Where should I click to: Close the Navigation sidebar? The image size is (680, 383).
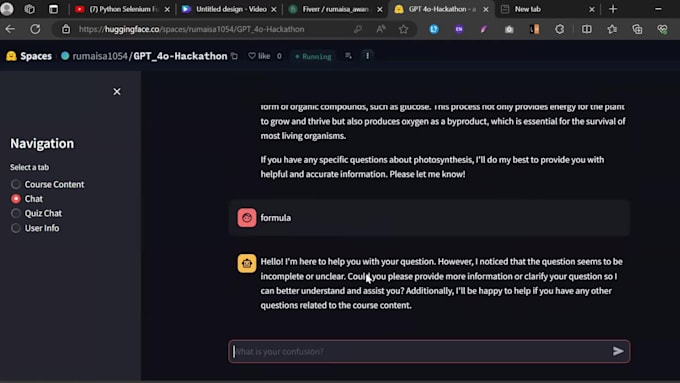pyautogui.click(x=117, y=92)
